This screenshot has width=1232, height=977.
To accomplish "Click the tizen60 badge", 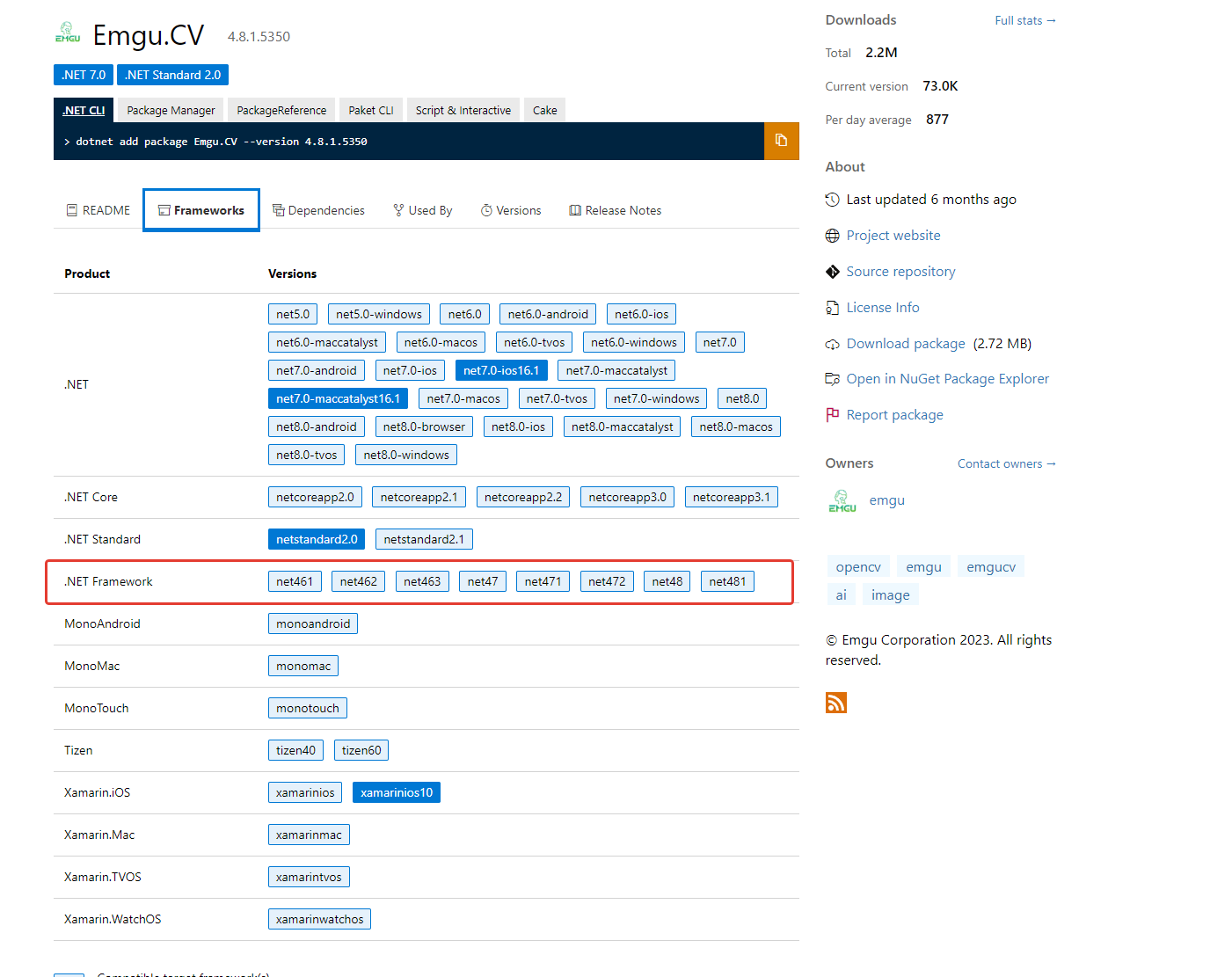I will point(361,750).
